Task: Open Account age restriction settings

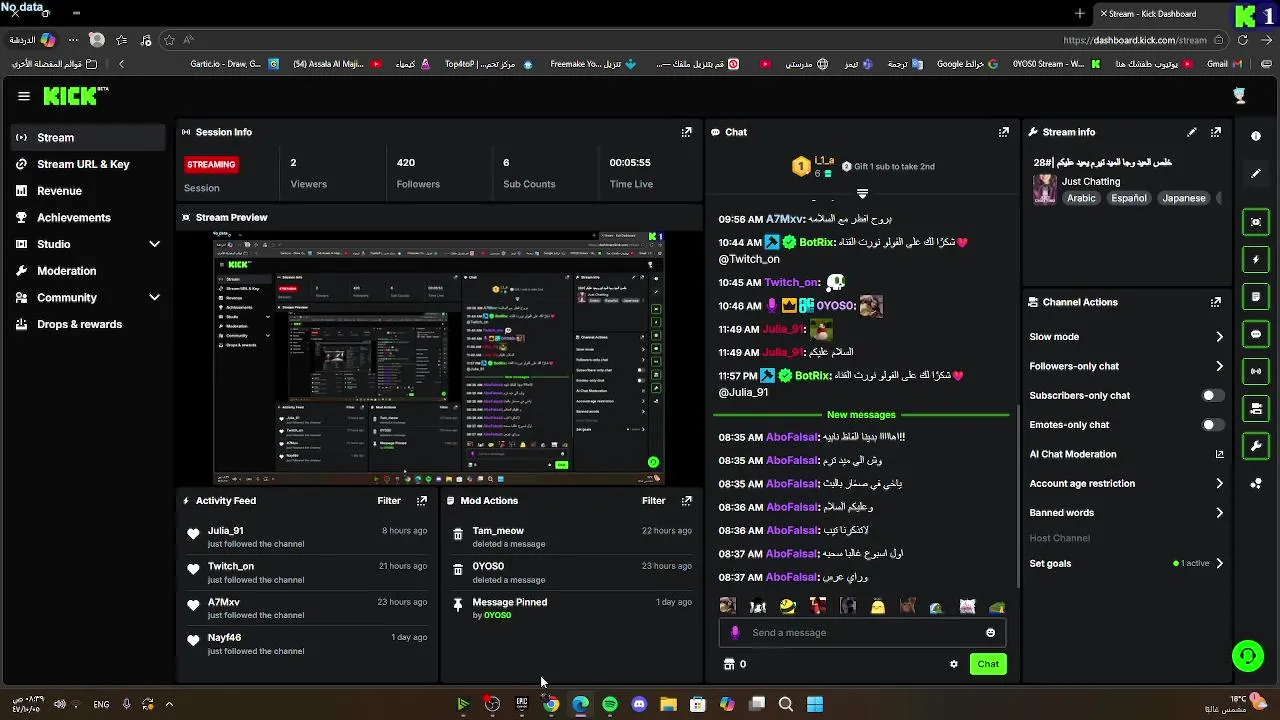Action: [x=1126, y=483]
